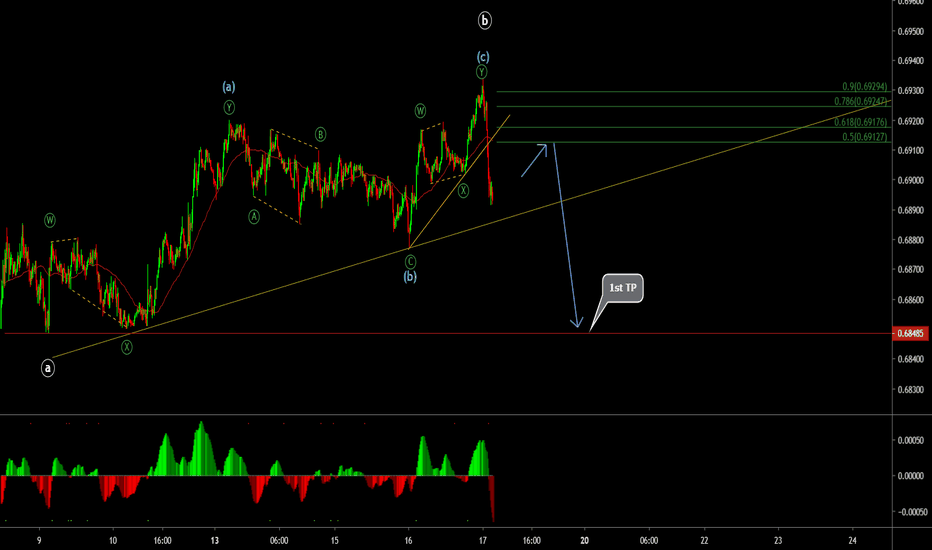932x550 pixels.
Task: Click the green circled 'B' wave marker
Action: pos(321,134)
